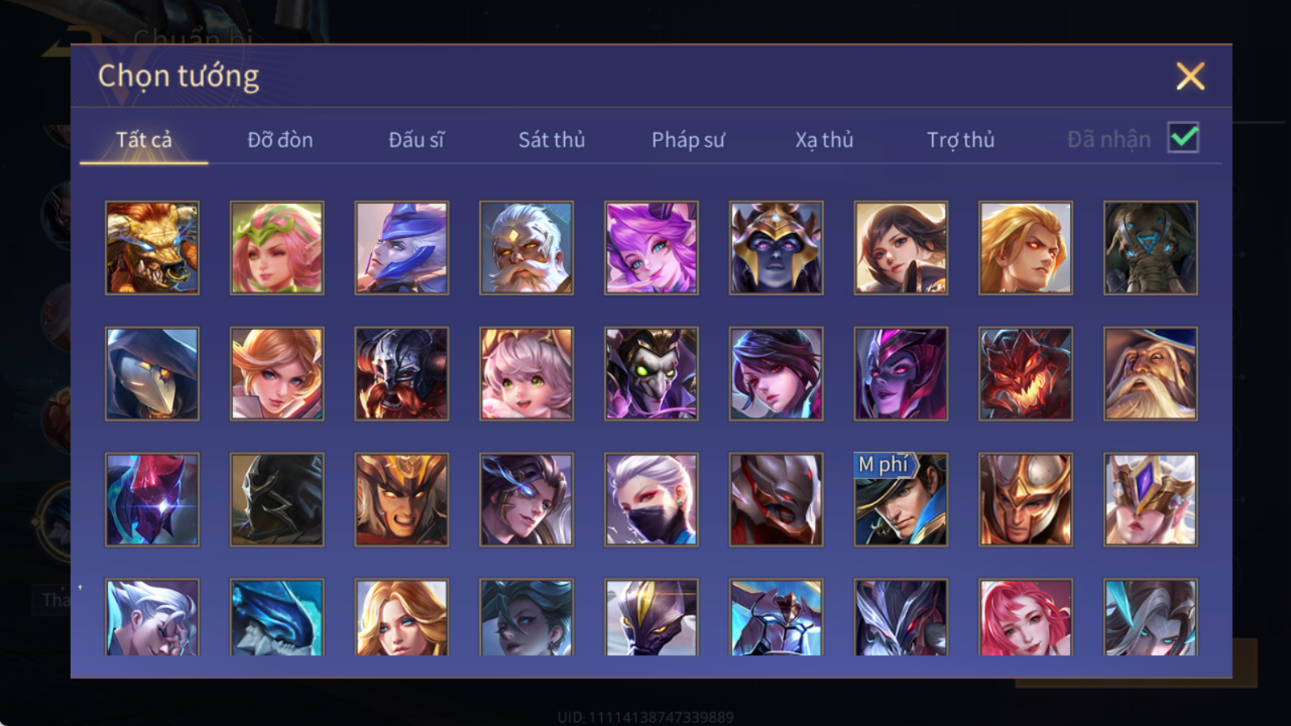Pick the blonde-haired woman hero in bottom row

point(401,618)
